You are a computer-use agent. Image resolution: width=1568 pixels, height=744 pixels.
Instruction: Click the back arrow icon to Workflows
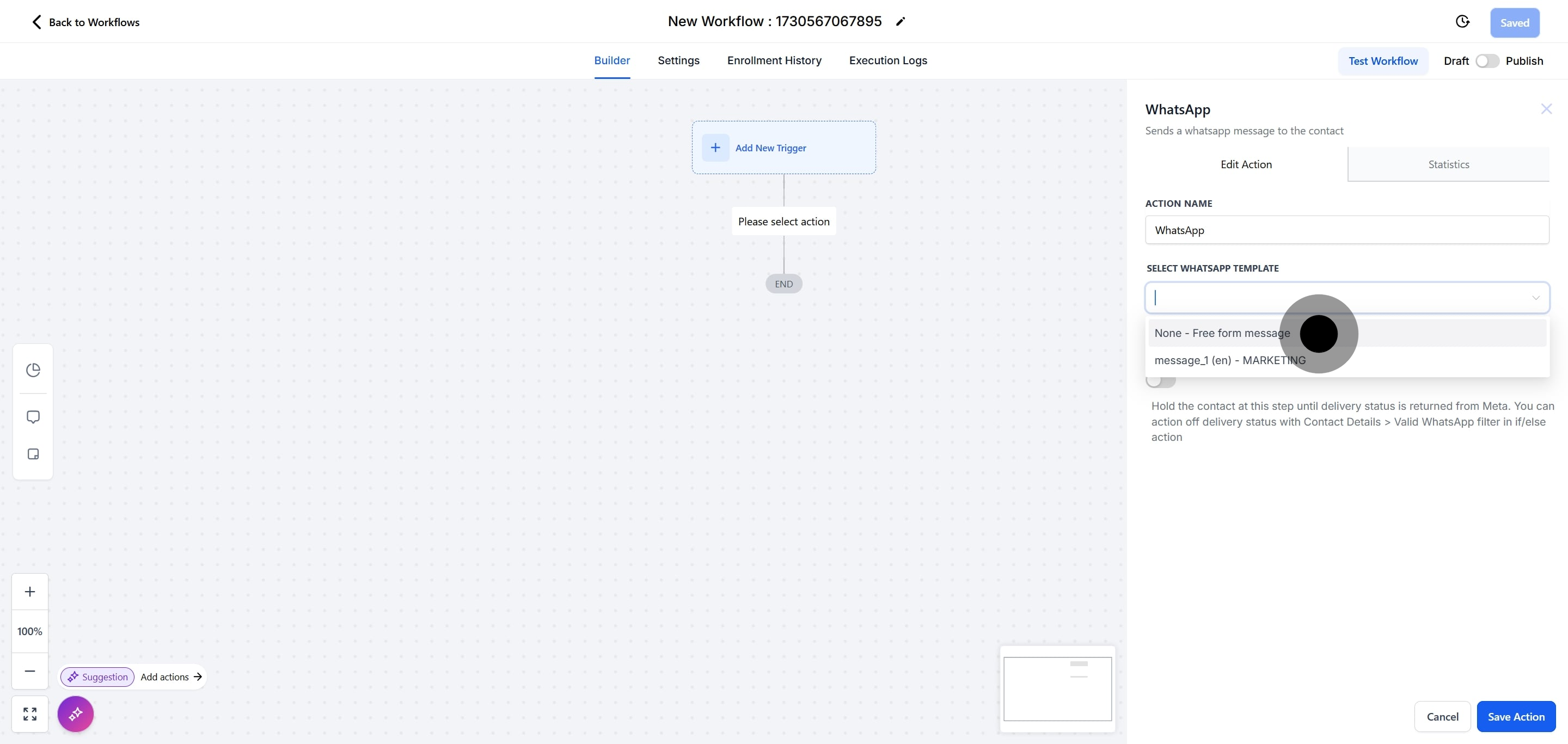(x=36, y=22)
